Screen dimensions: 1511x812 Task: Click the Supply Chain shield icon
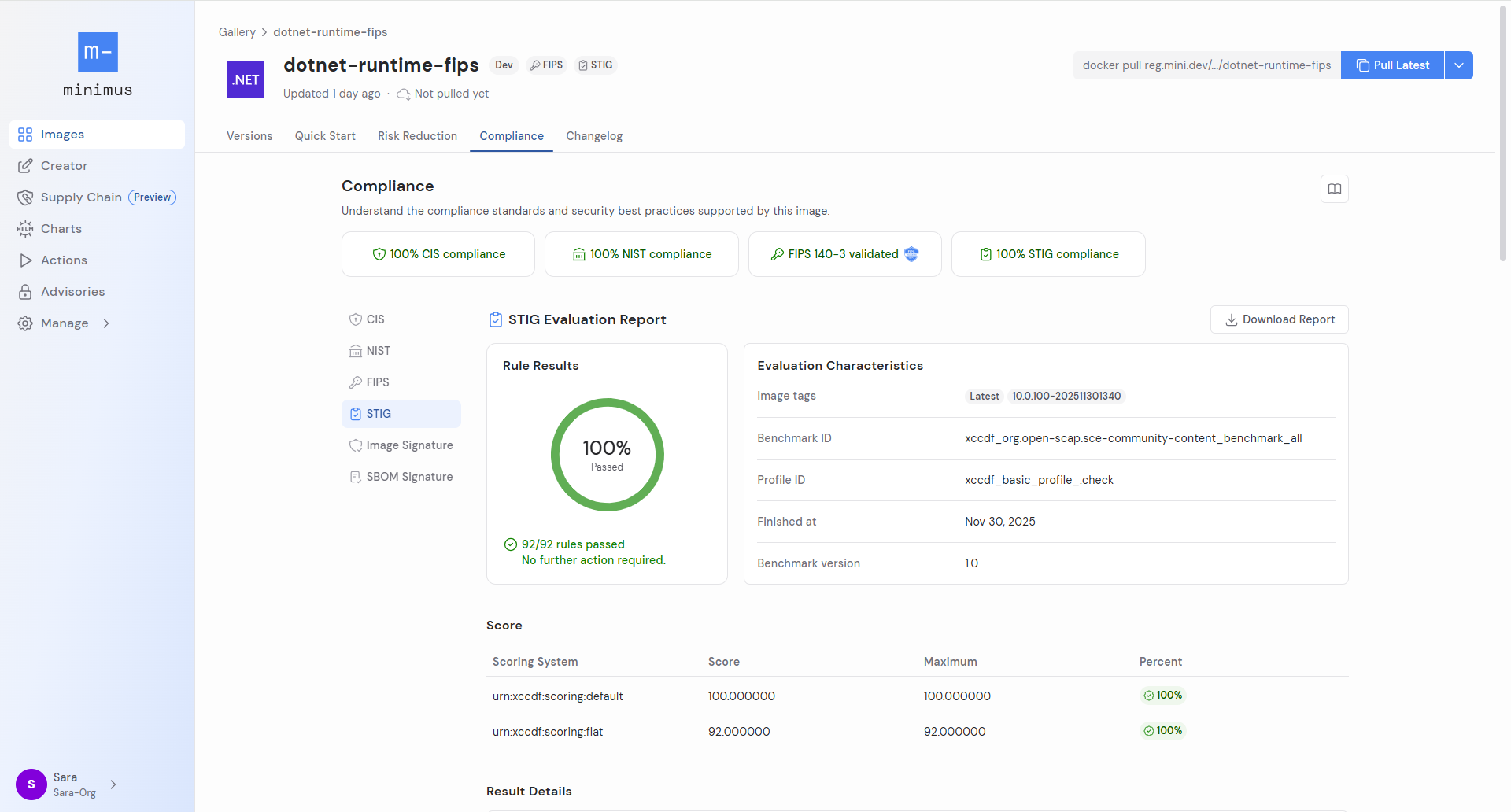(25, 197)
